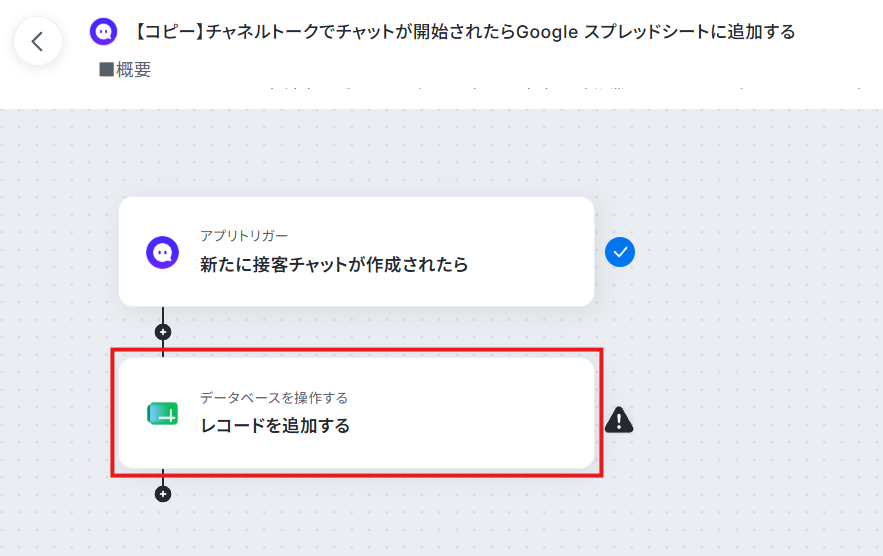Click the connector line under the trigger card
The height and width of the screenshot is (556, 883).
pos(163,315)
